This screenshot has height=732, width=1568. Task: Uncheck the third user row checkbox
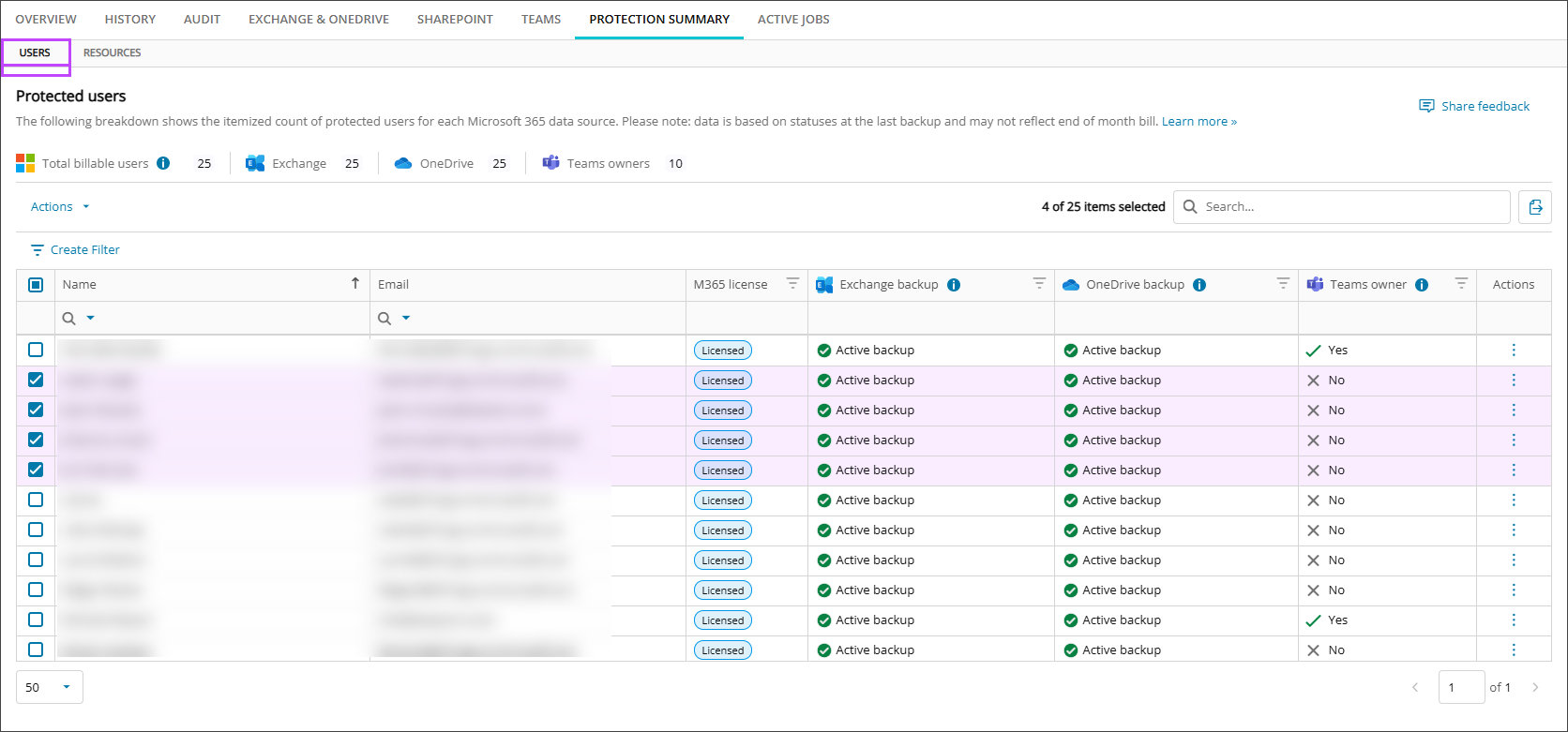click(36, 410)
